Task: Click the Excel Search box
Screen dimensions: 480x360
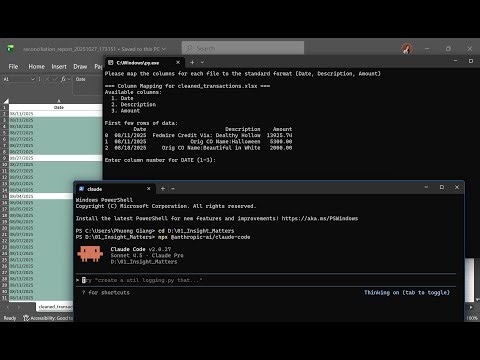Action: pos(243,48)
